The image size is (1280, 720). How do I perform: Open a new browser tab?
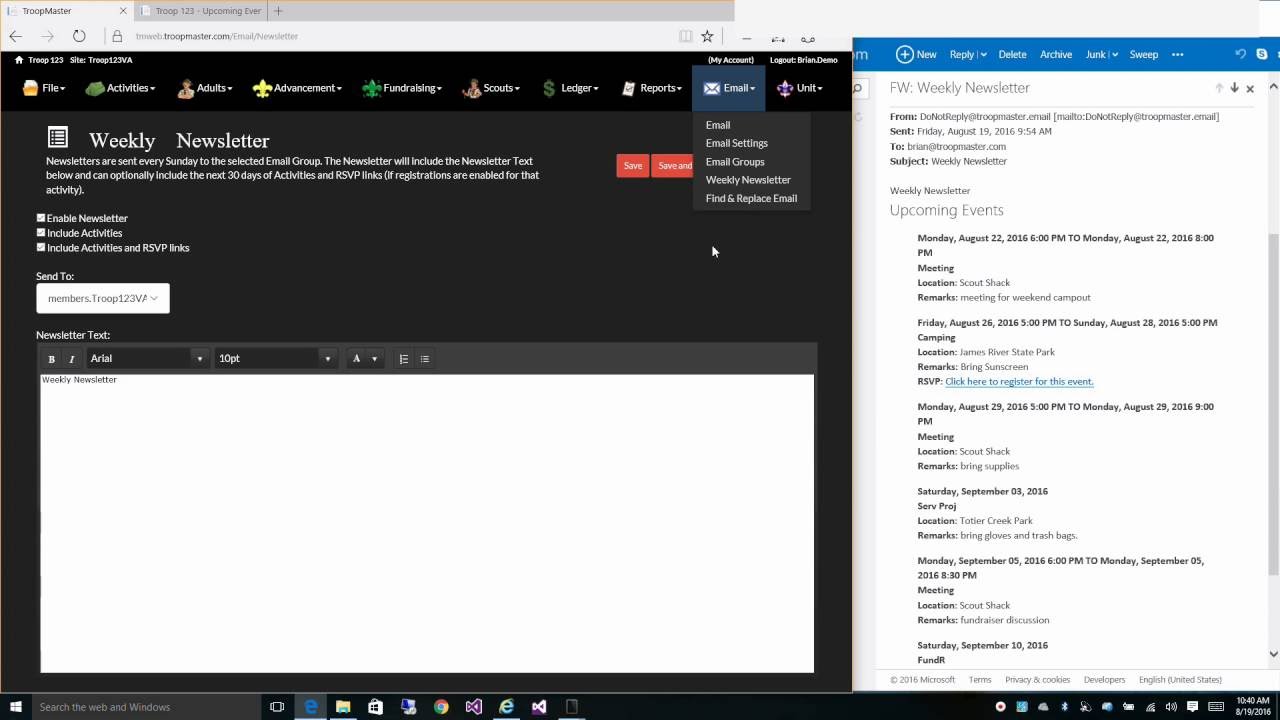278,11
